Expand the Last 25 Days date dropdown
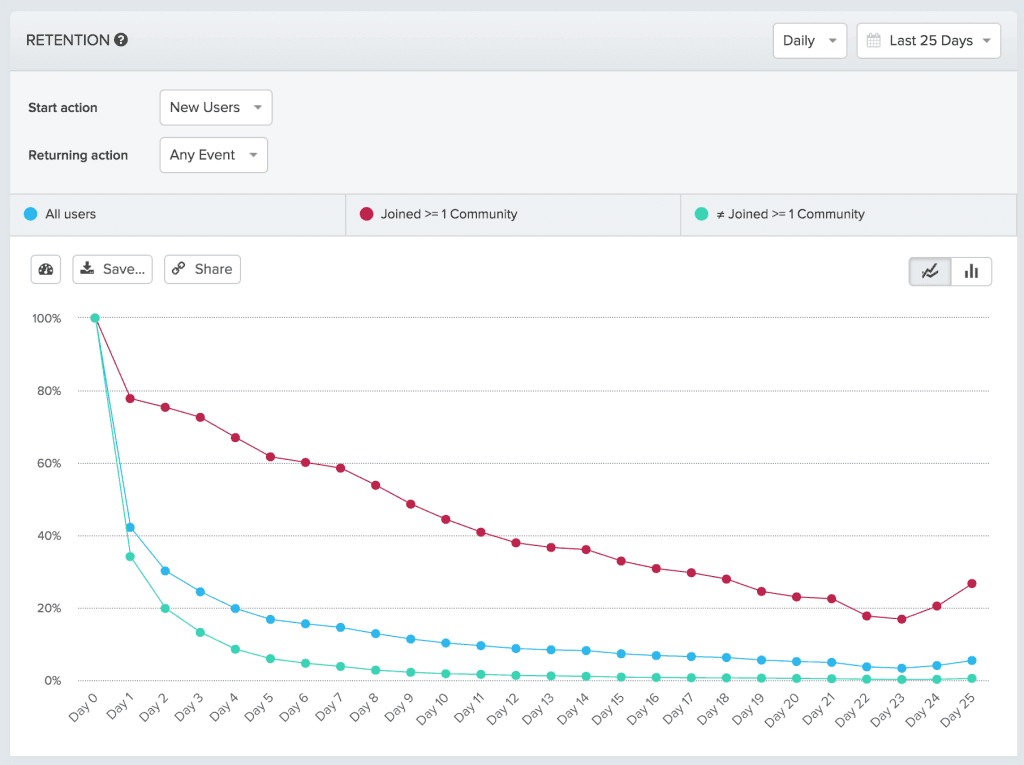The height and width of the screenshot is (765, 1024). click(929, 41)
